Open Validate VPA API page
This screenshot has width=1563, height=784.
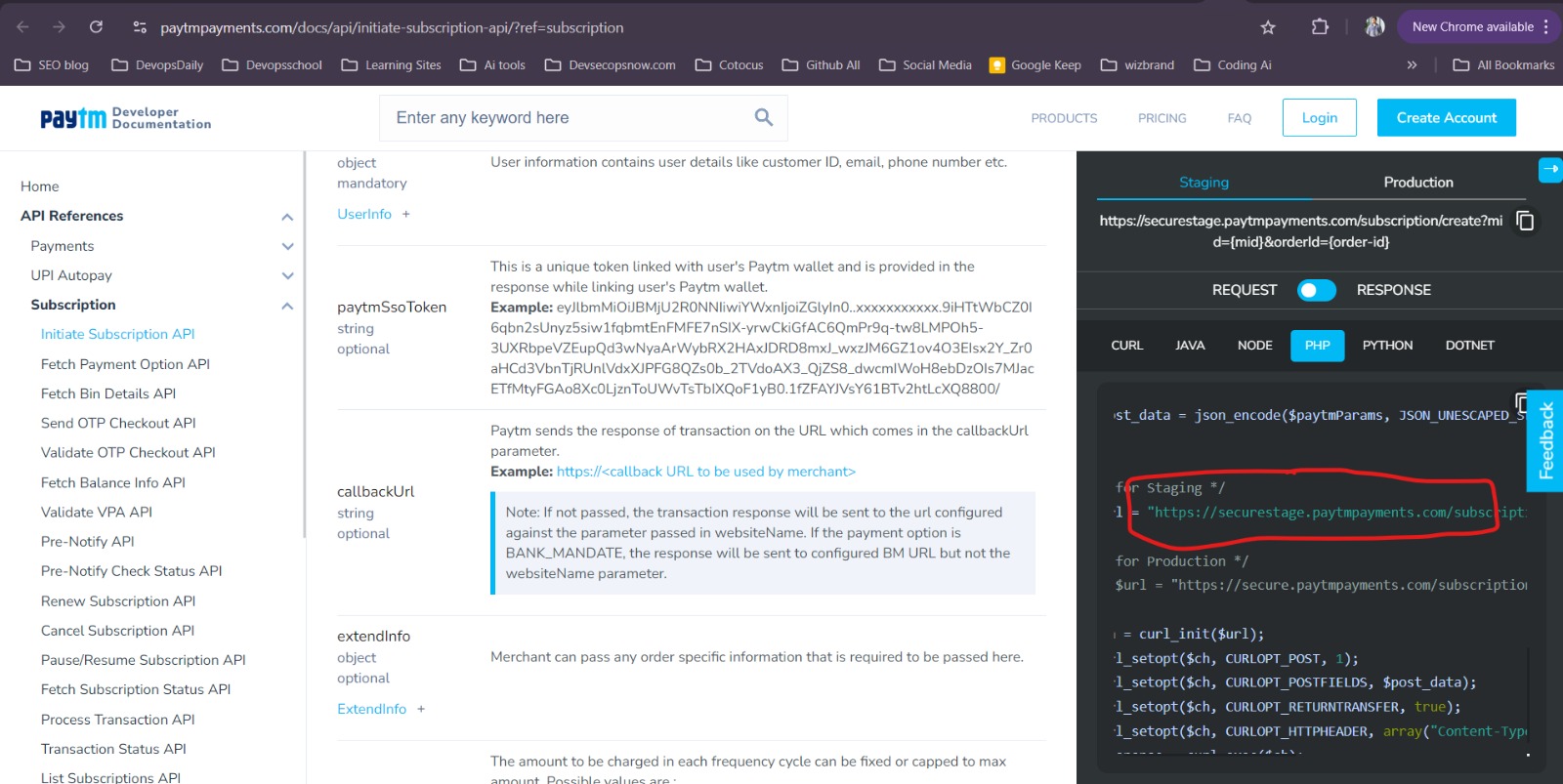click(97, 512)
